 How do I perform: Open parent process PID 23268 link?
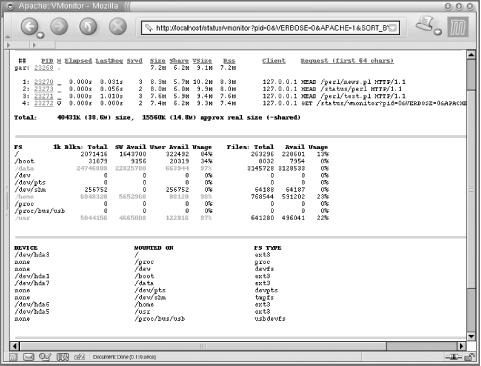44,68
